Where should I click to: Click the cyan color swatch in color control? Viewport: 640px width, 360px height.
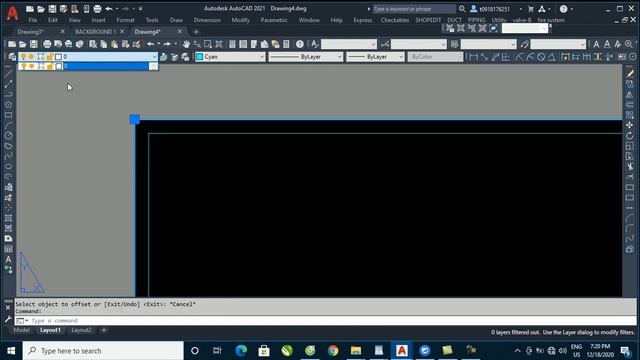pyautogui.click(x=200, y=57)
